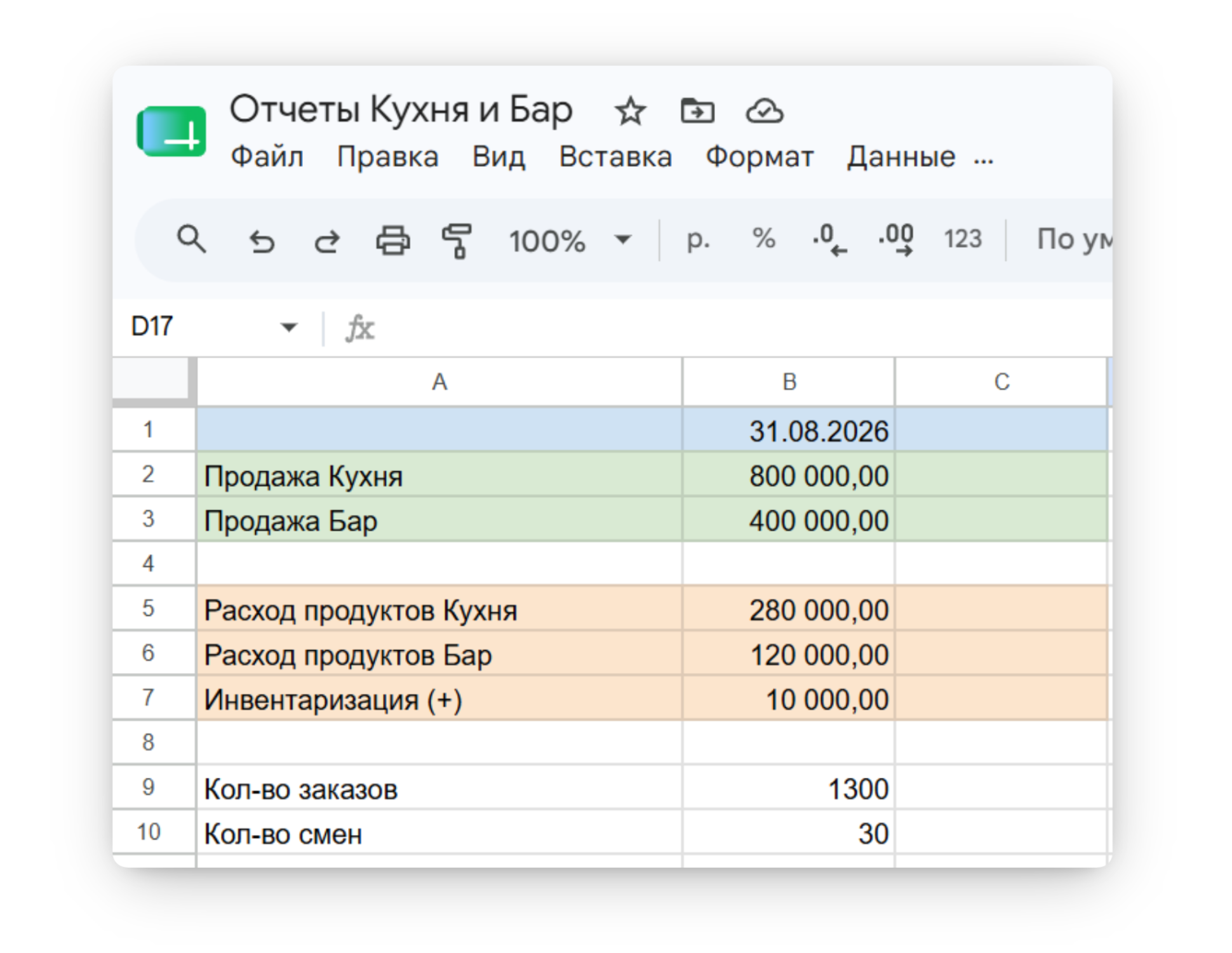Image resolution: width=1232 pixels, height=953 pixels.
Task: Star the document Отчеты Кухня и Бар
Action: tap(630, 111)
